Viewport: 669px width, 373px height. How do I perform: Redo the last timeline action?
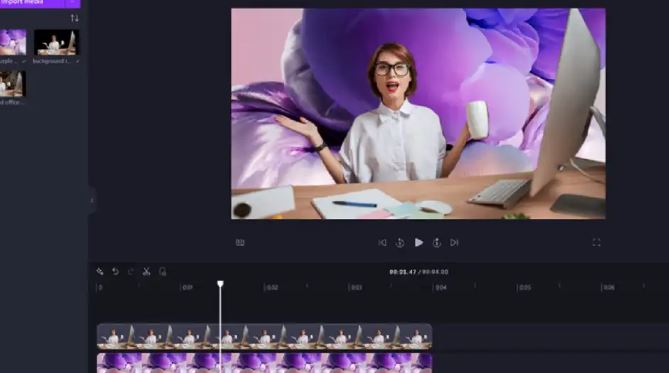[x=131, y=271]
